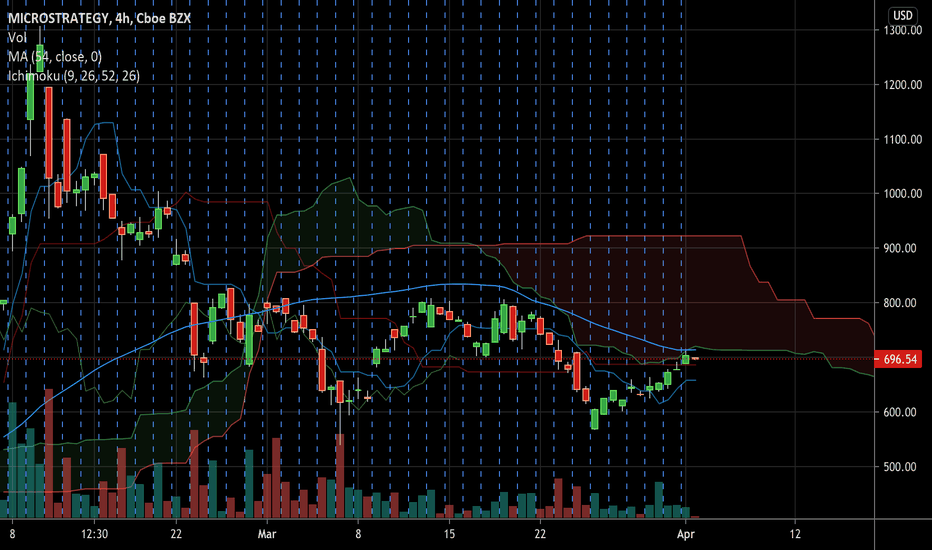Click the 15 date axis label

tap(449, 534)
